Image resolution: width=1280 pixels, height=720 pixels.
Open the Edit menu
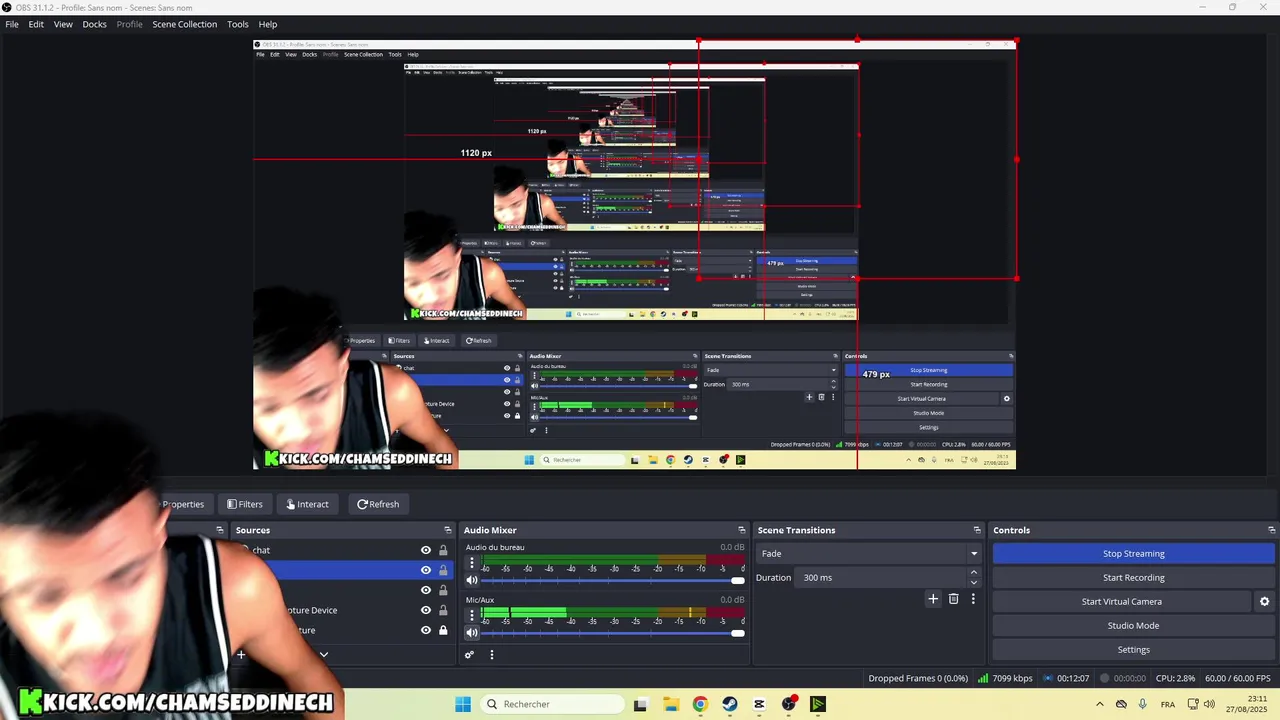pos(36,24)
